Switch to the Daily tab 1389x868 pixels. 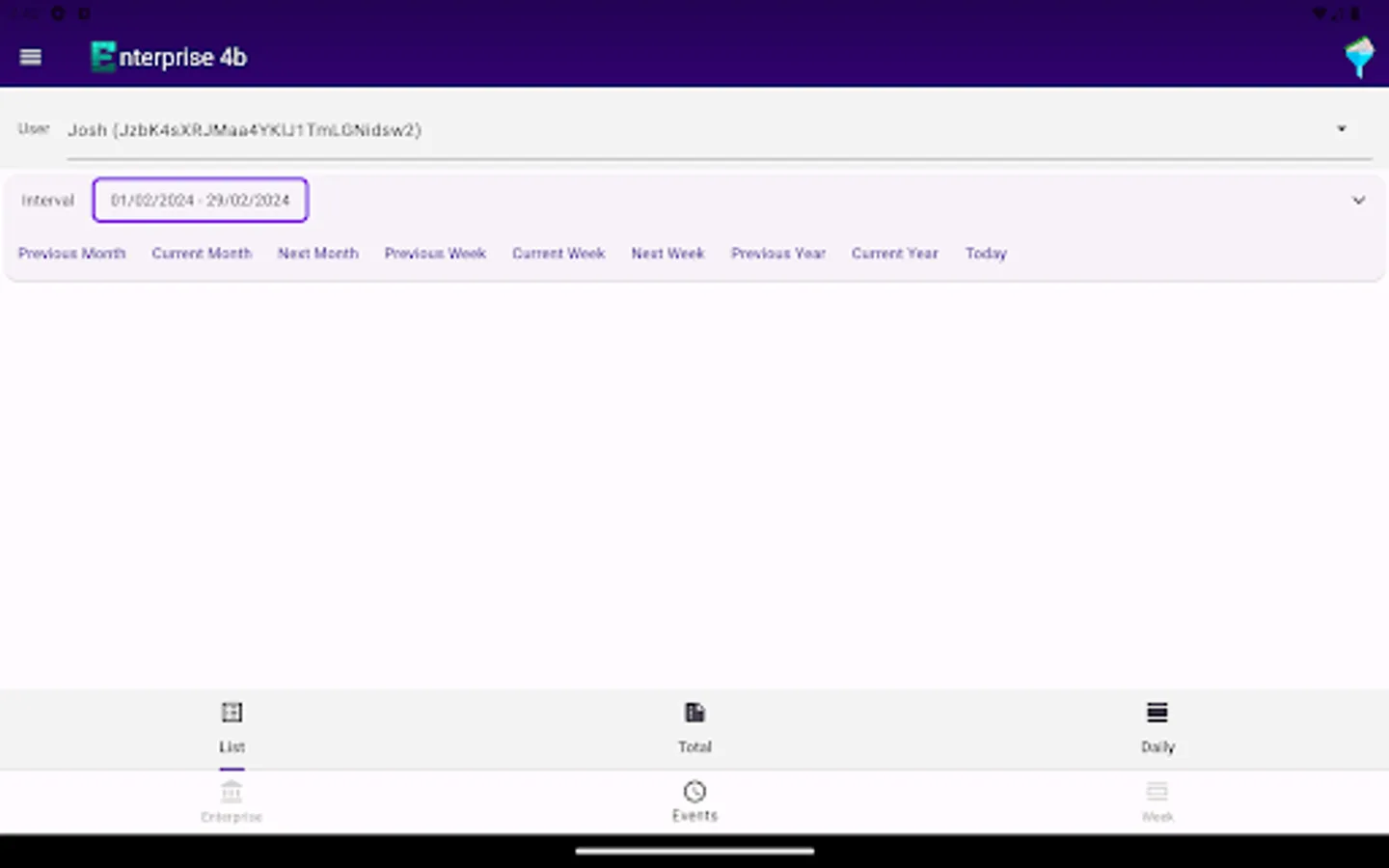(x=1157, y=729)
